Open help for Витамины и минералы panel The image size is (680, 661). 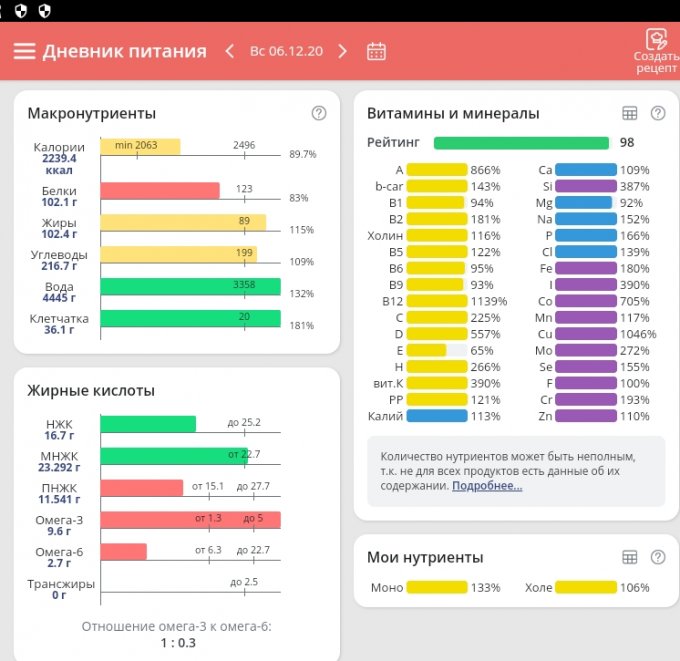(658, 113)
